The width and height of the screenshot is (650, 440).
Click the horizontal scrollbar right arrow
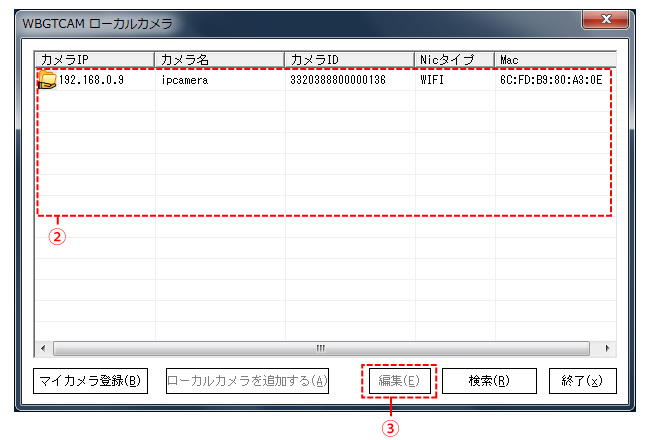click(607, 348)
